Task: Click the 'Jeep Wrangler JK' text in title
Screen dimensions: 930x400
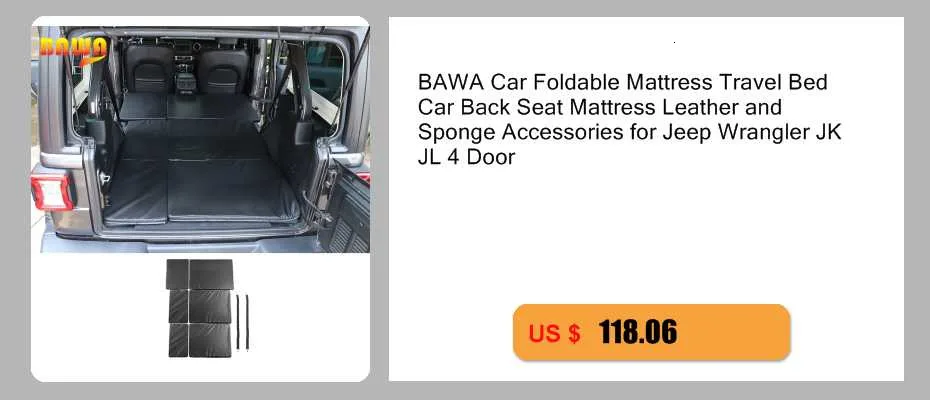Action: coord(752,132)
